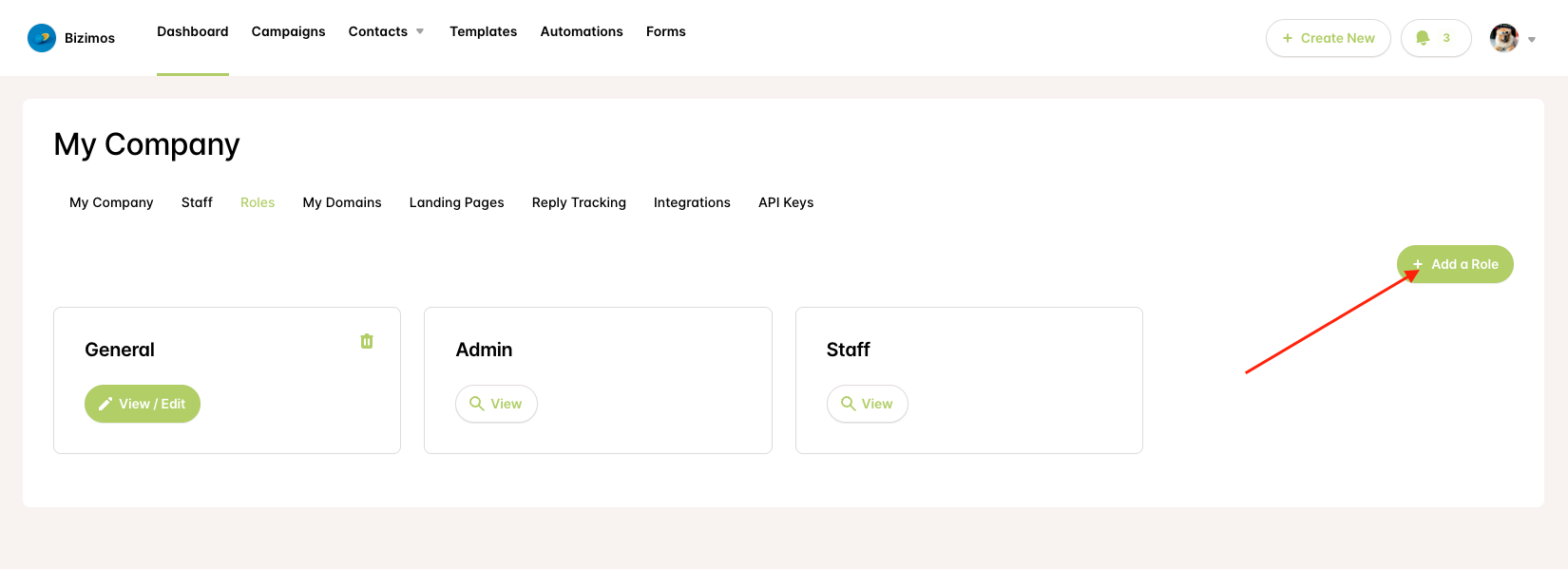Select the Forms navigation item
The height and width of the screenshot is (569, 1568).
[666, 31]
